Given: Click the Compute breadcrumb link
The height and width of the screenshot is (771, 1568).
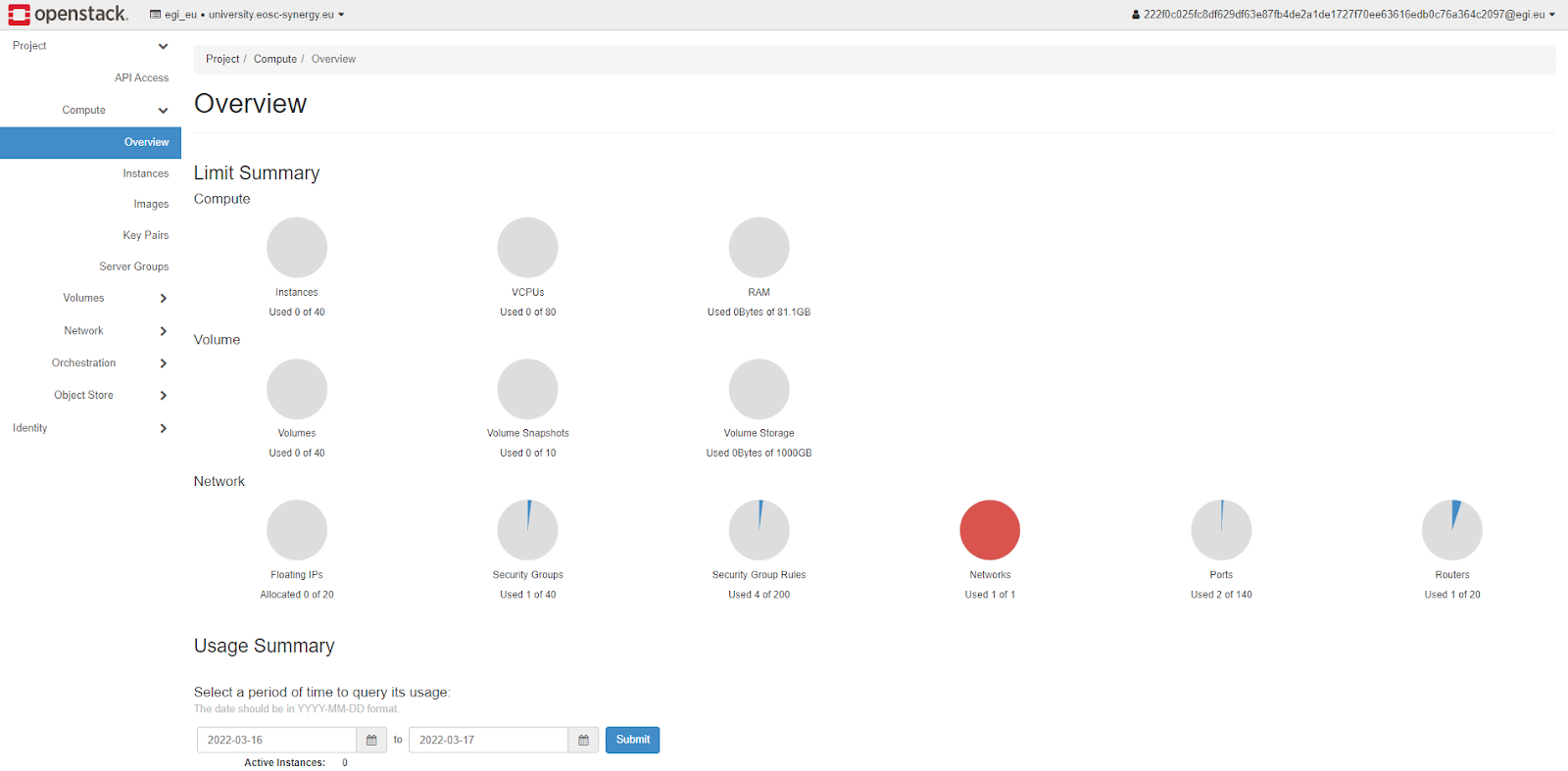Looking at the screenshot, I should [275, 59].
